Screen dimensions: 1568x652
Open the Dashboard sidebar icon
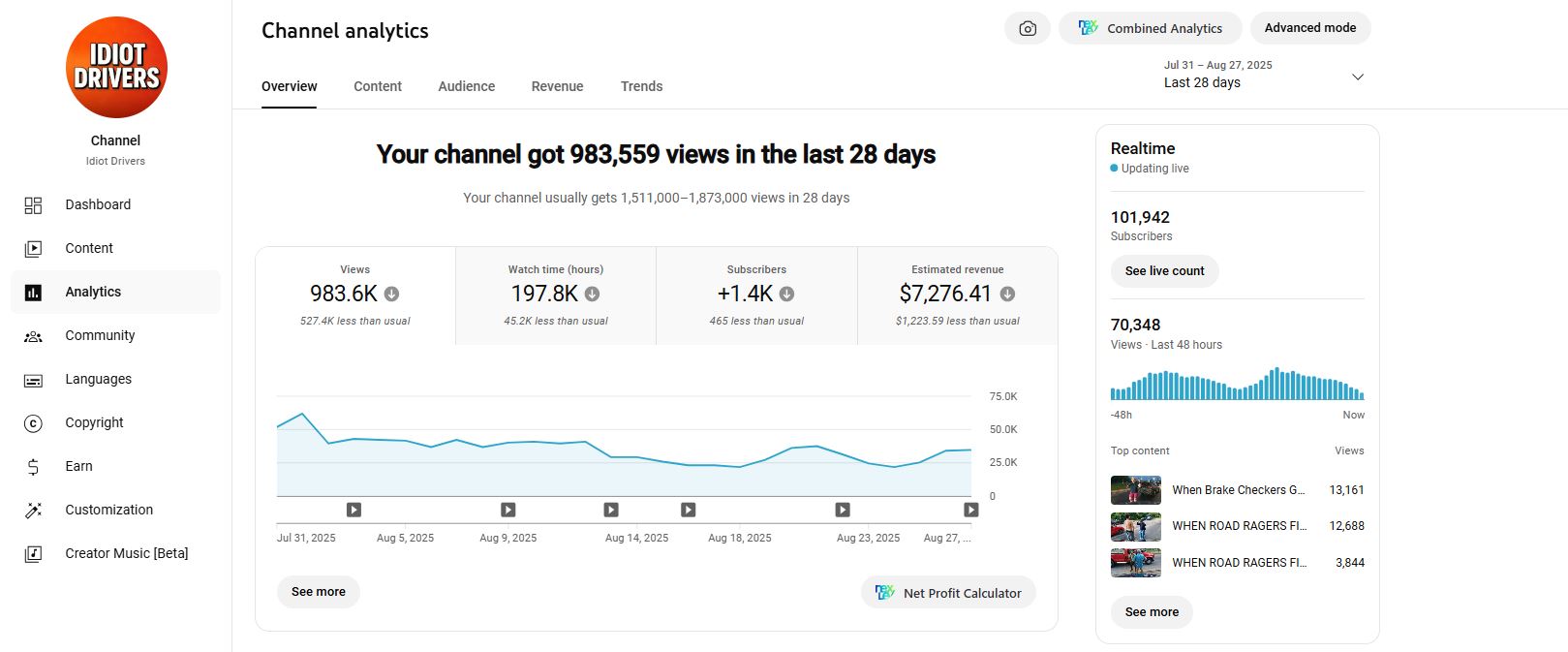(x=33, y=205)
